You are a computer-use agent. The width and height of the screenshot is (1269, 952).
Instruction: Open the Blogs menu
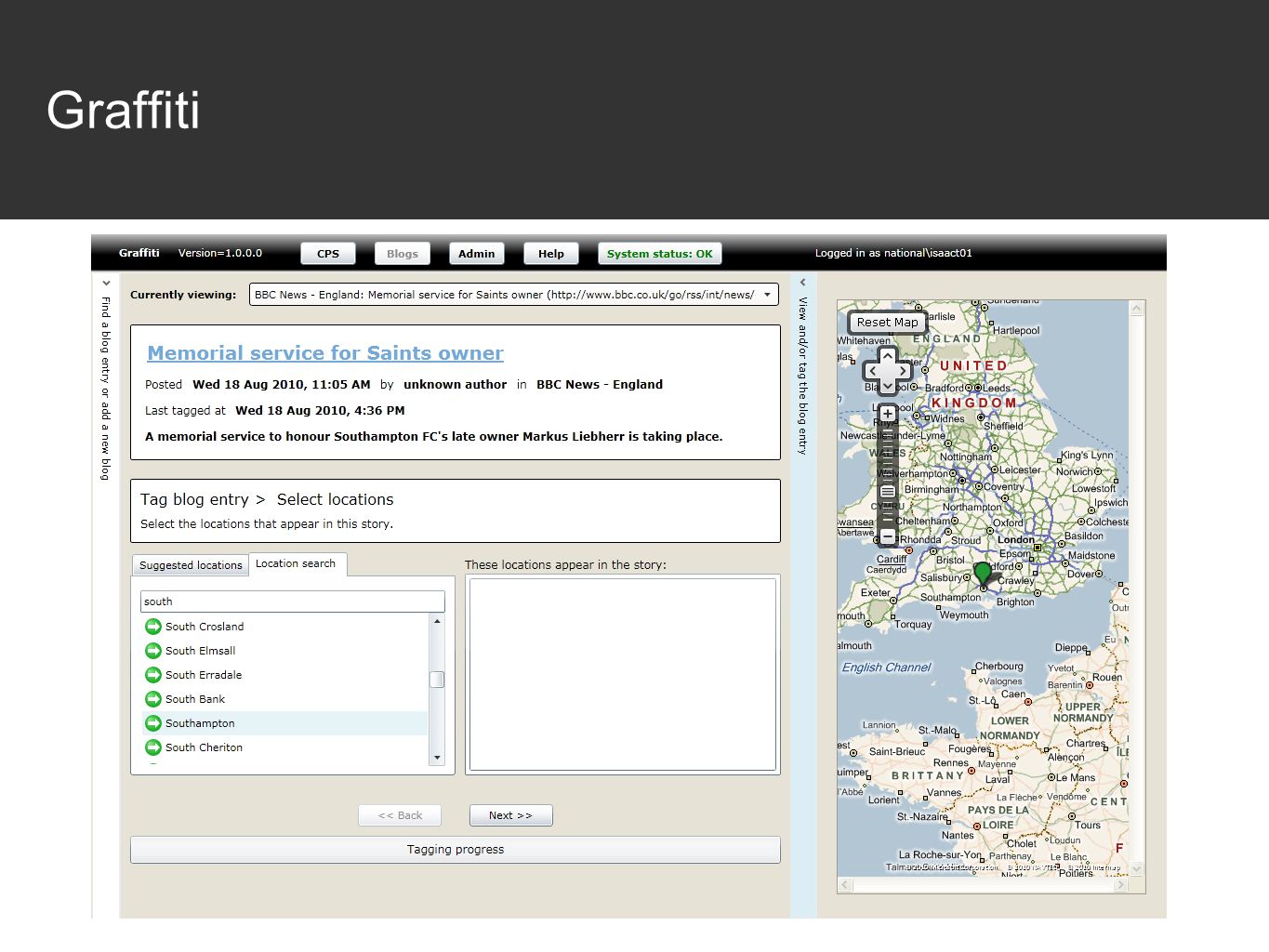pyautogui.click(x=403, y=254)
